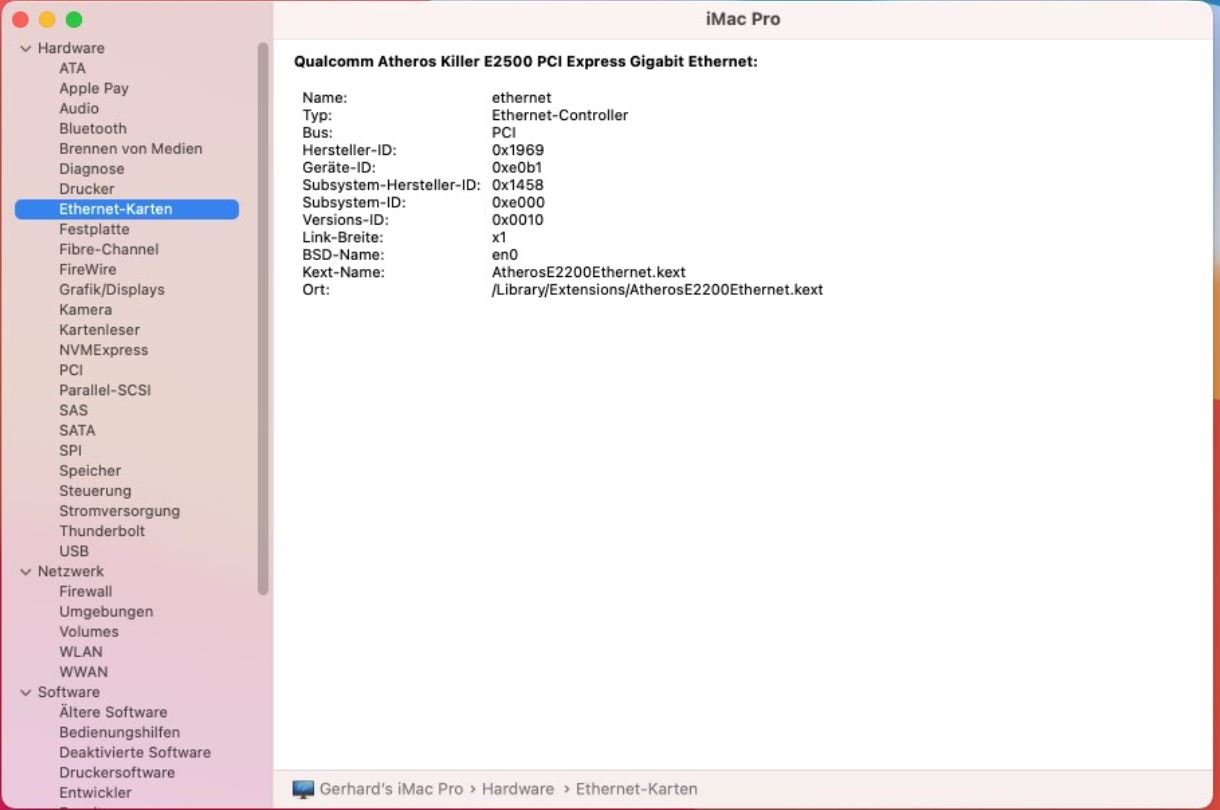Click Kext-Name value AtherosE2200Ethernet.kext

(x=589, y=272)
